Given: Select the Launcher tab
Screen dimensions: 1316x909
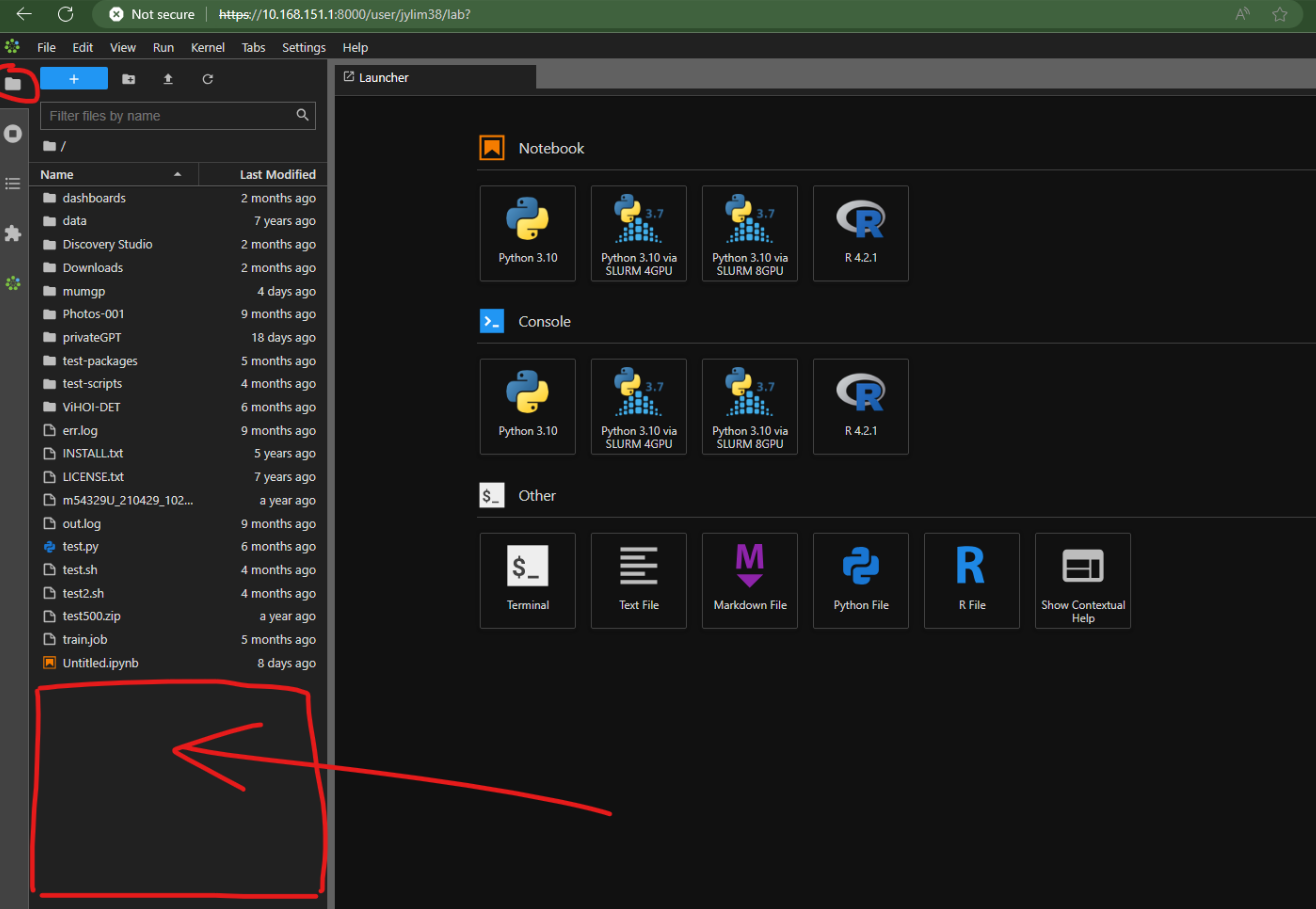Looking at the screenshot, I should point(384,77).
